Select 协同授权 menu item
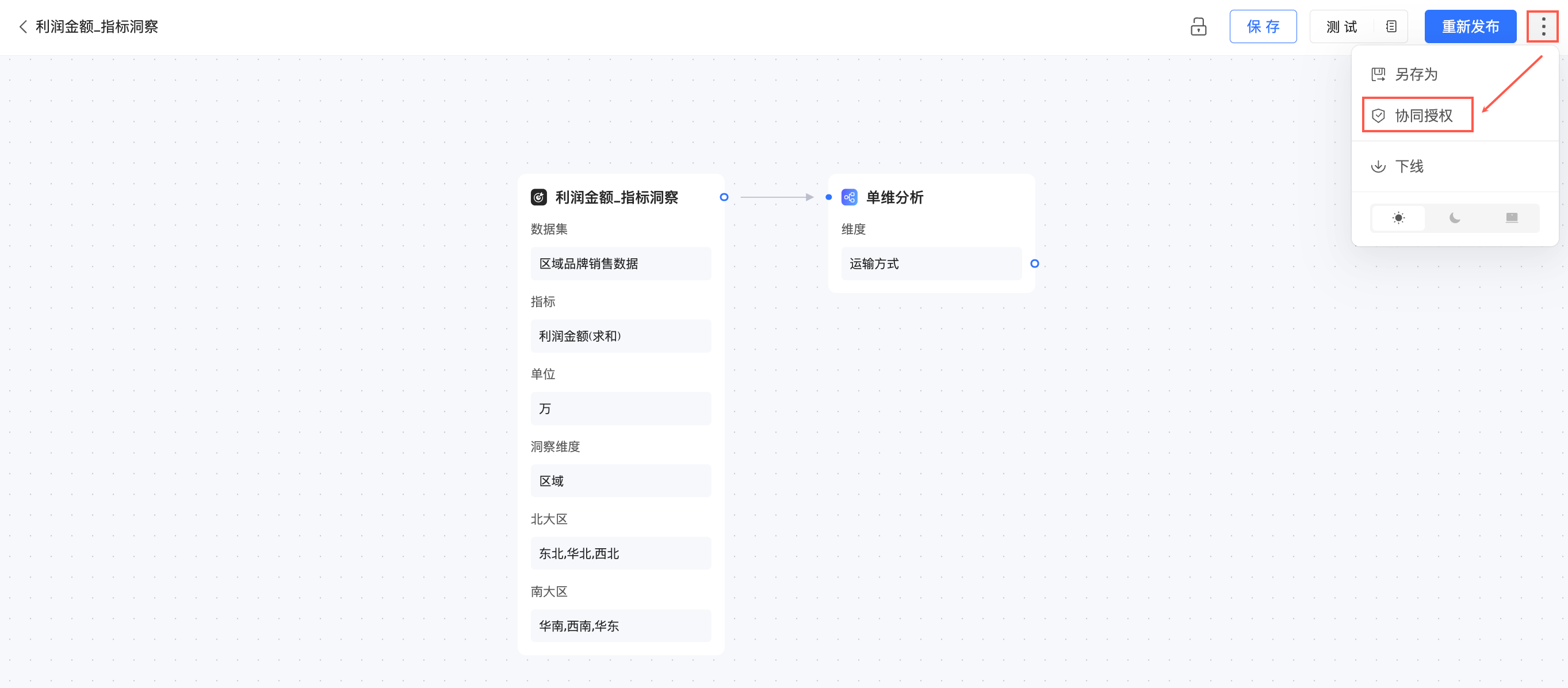Screen dimensions: 1568x688 pyautogui.click(x=1422, y=116)
